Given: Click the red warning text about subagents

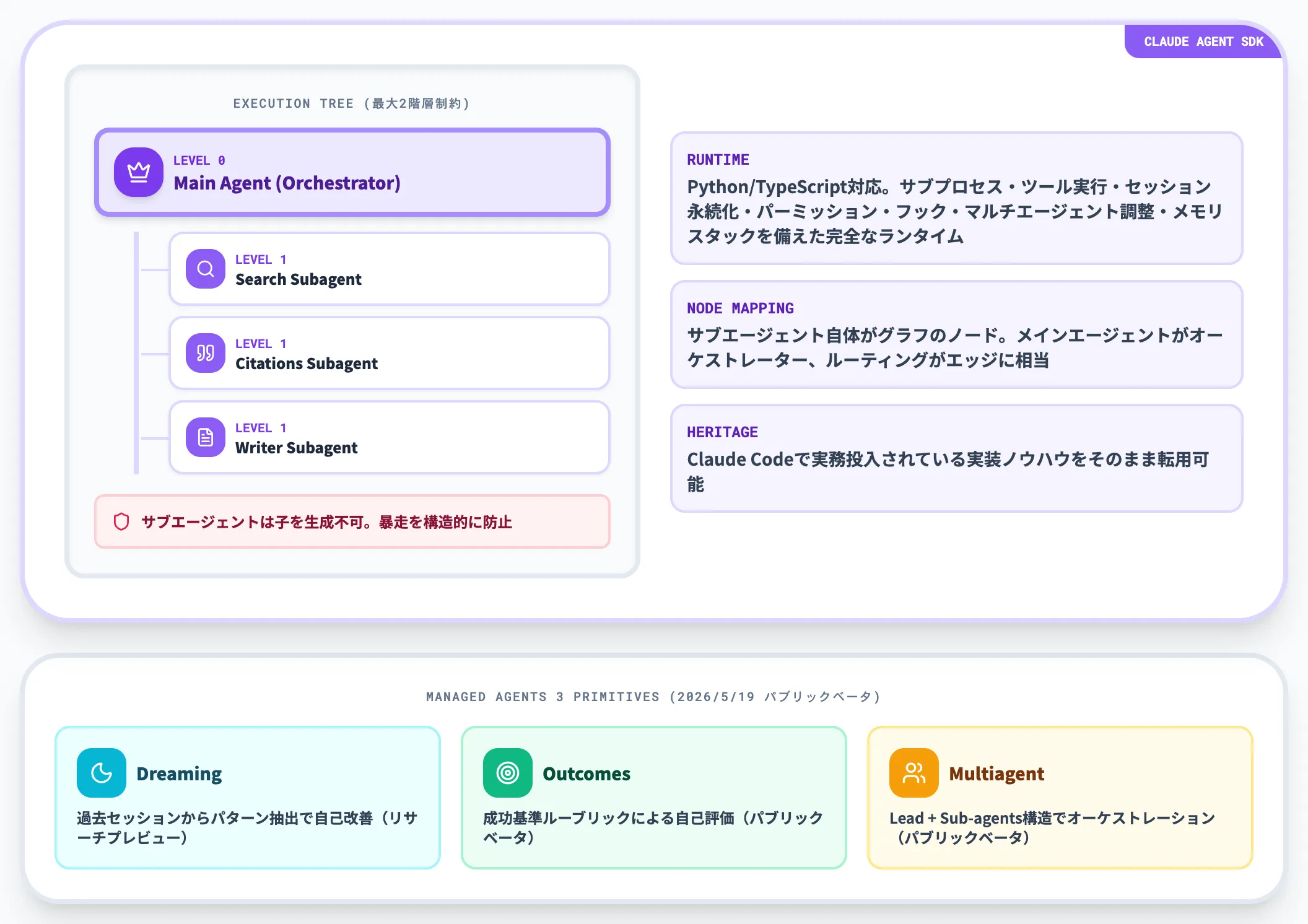Looking at the screenshot, I should pyautogui.click(x=326, y=522).
